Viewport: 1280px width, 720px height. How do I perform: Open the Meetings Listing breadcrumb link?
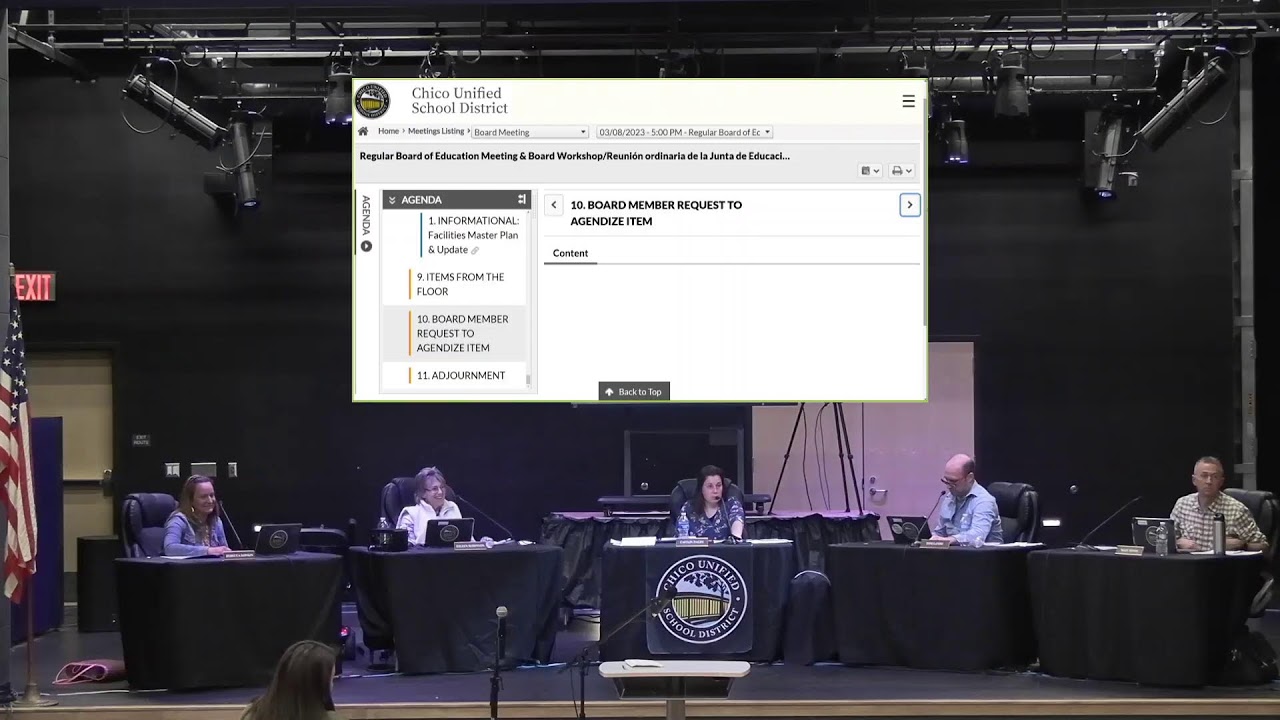coord(436,131)
